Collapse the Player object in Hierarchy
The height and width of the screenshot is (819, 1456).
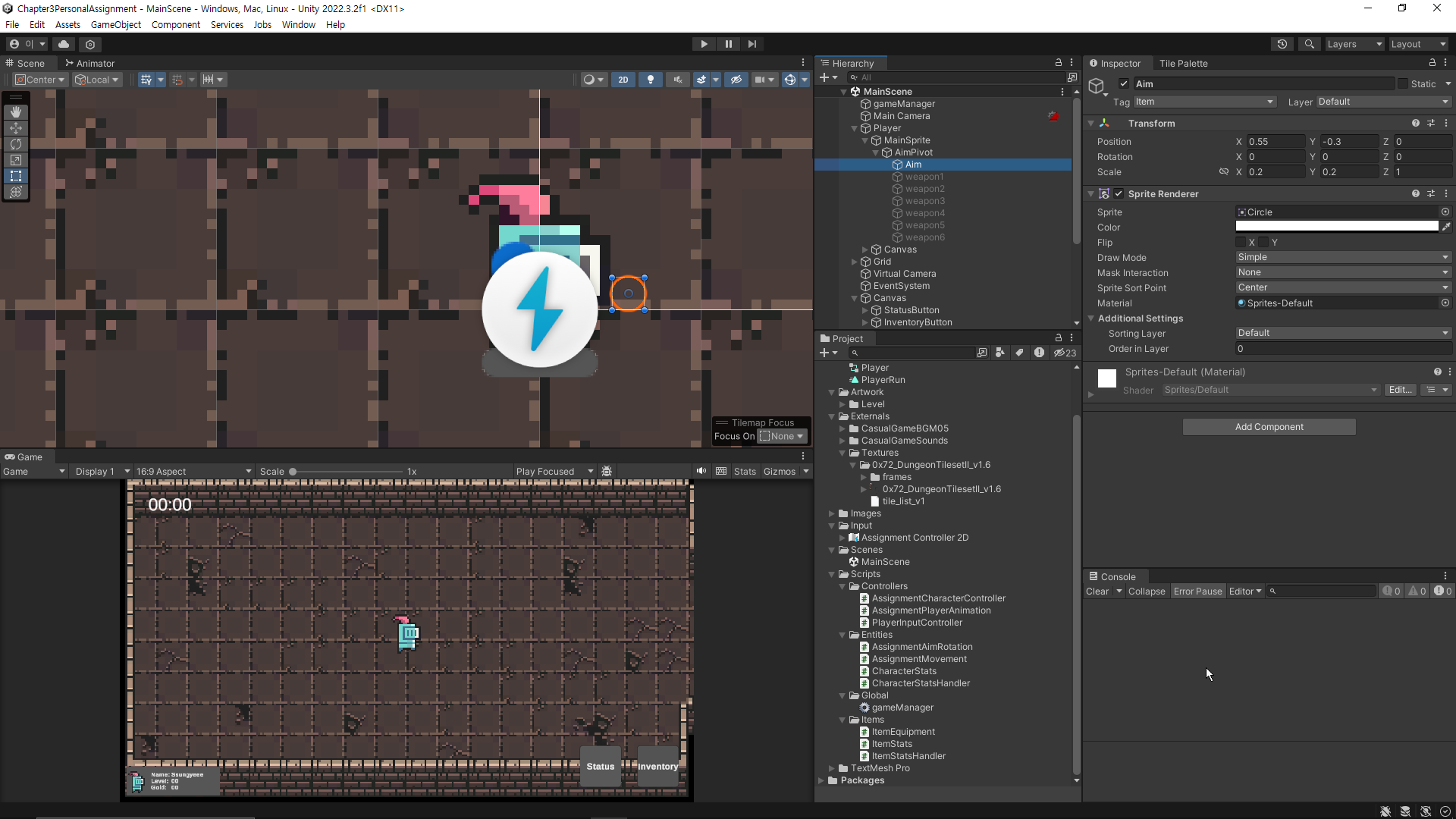click(x=854, y=128)
